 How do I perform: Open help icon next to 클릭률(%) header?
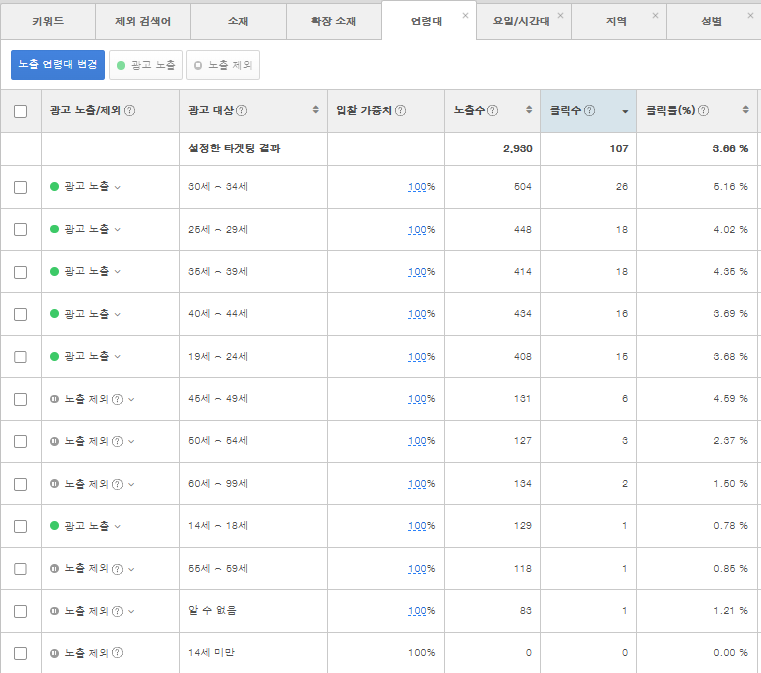point(703,111)
